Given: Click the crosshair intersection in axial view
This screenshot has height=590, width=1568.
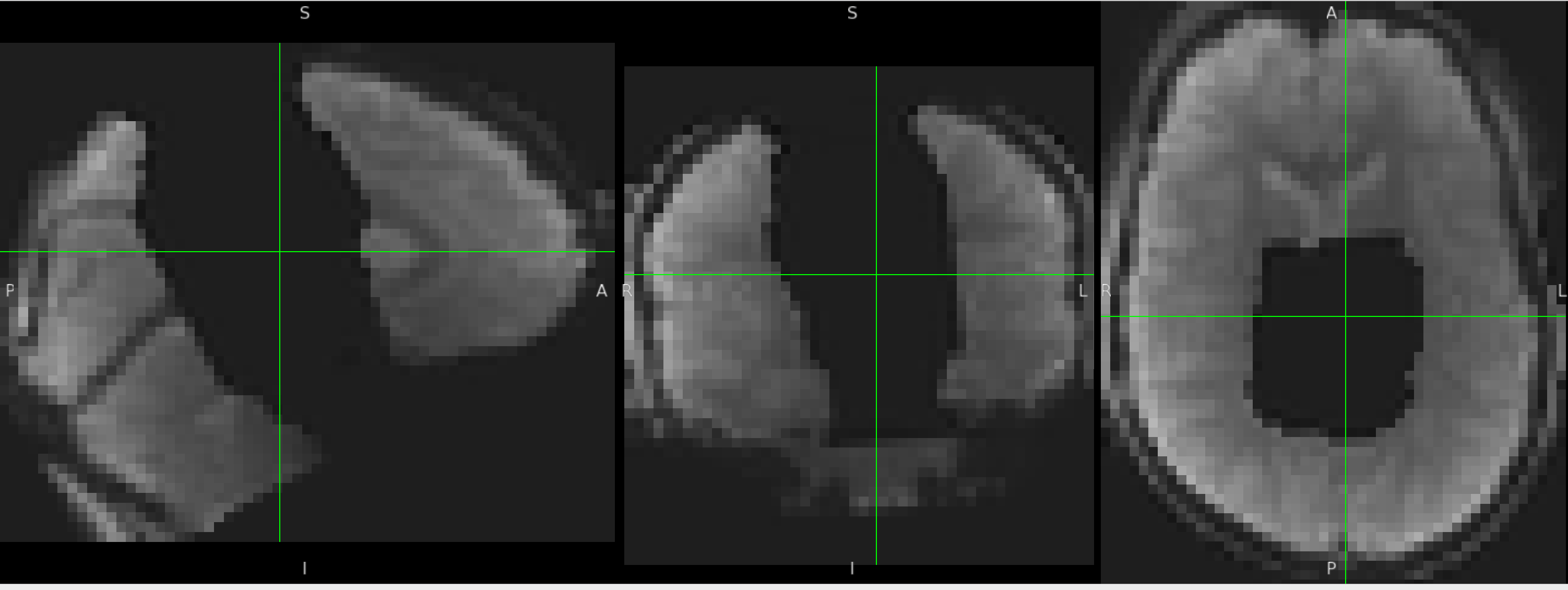Looking at the screenshot, I should (1346, 316).
